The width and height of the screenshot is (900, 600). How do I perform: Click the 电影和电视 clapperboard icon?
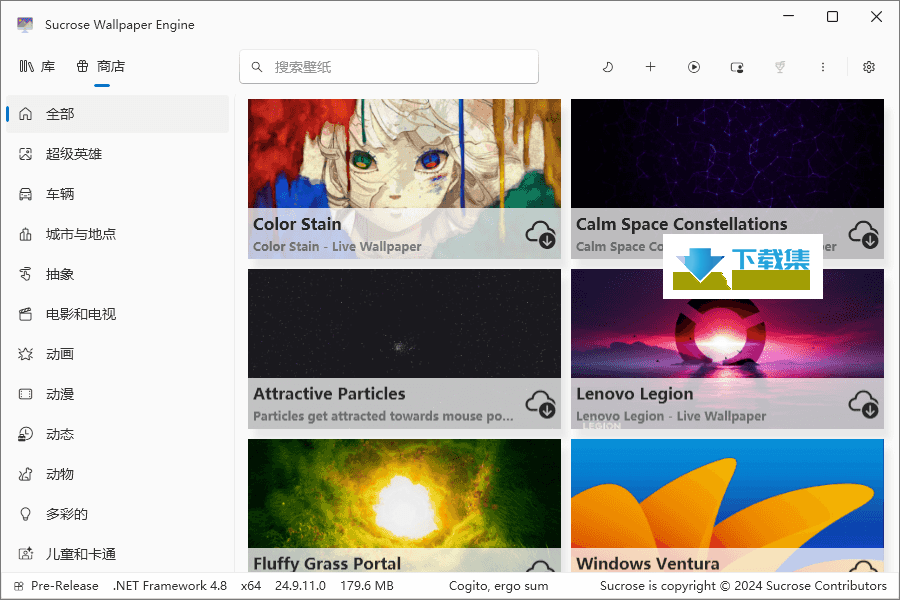pyautogui.click(x=25, y=314)
